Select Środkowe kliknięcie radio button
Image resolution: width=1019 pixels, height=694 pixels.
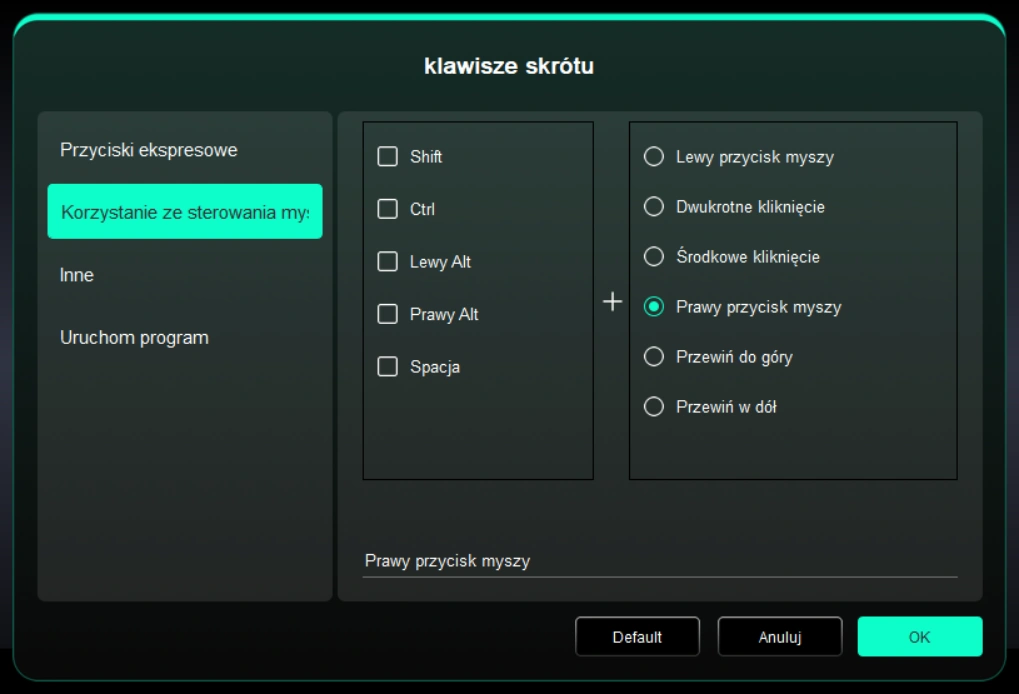[x=654, y=257]
